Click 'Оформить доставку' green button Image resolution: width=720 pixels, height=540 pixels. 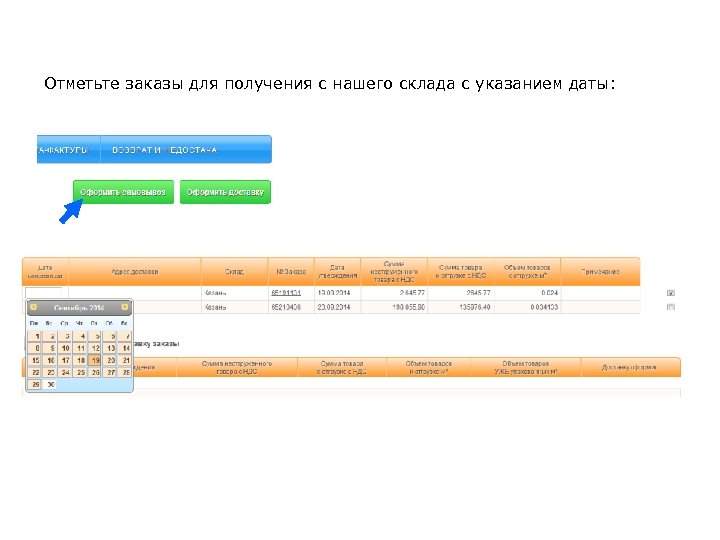pyautogui.click(x=225, y=192)
